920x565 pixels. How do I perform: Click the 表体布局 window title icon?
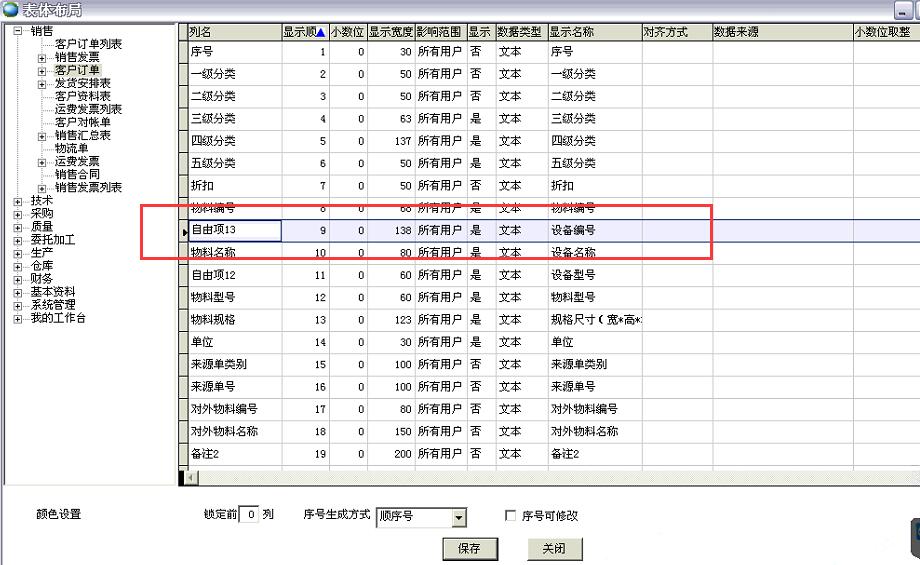[x=10, y=10]
